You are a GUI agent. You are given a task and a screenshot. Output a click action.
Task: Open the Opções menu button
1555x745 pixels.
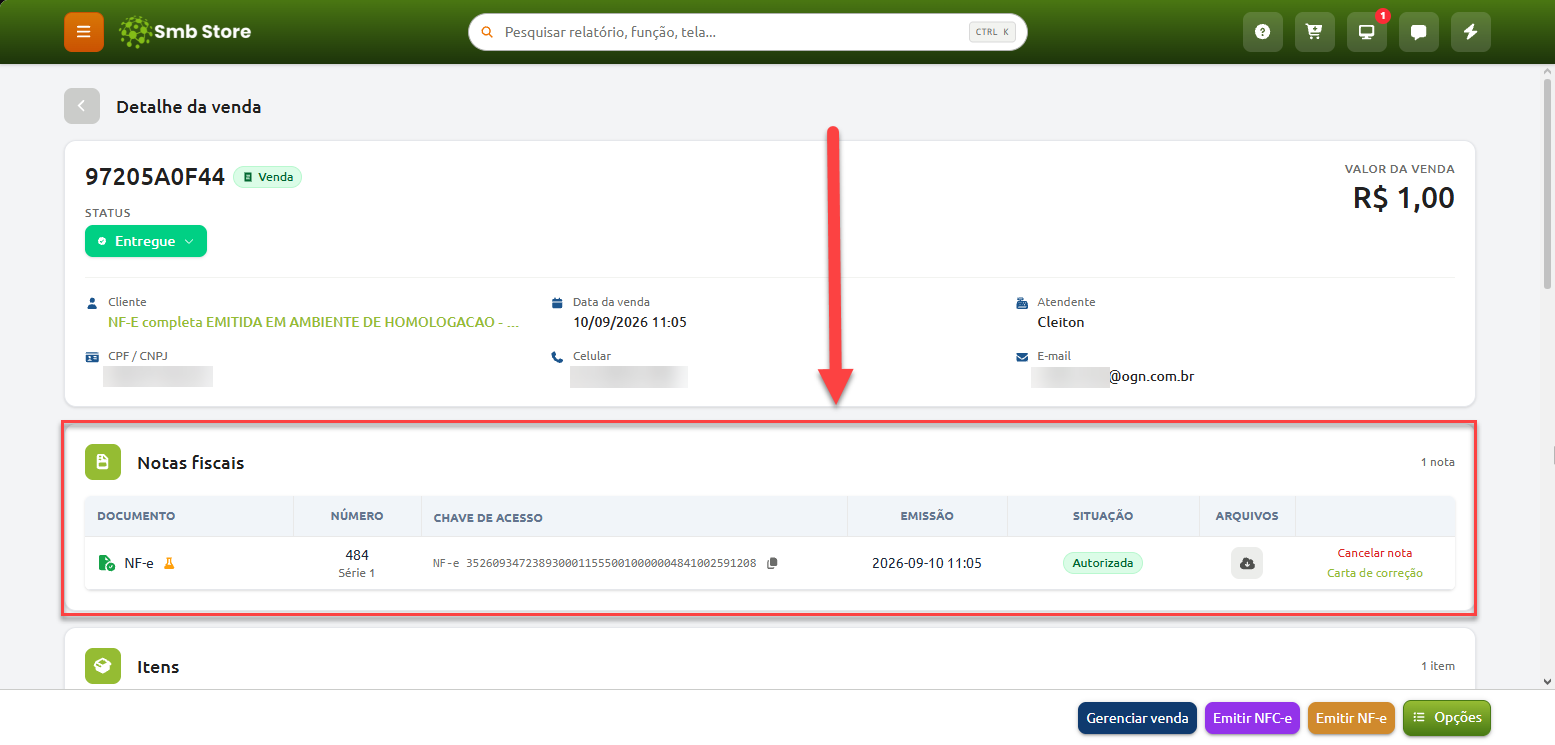point(1447,718)
